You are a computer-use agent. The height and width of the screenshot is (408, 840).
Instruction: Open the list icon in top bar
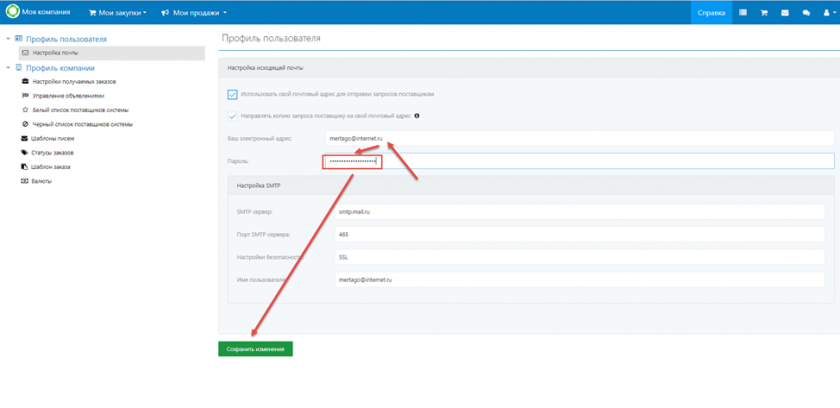(743, 13)
